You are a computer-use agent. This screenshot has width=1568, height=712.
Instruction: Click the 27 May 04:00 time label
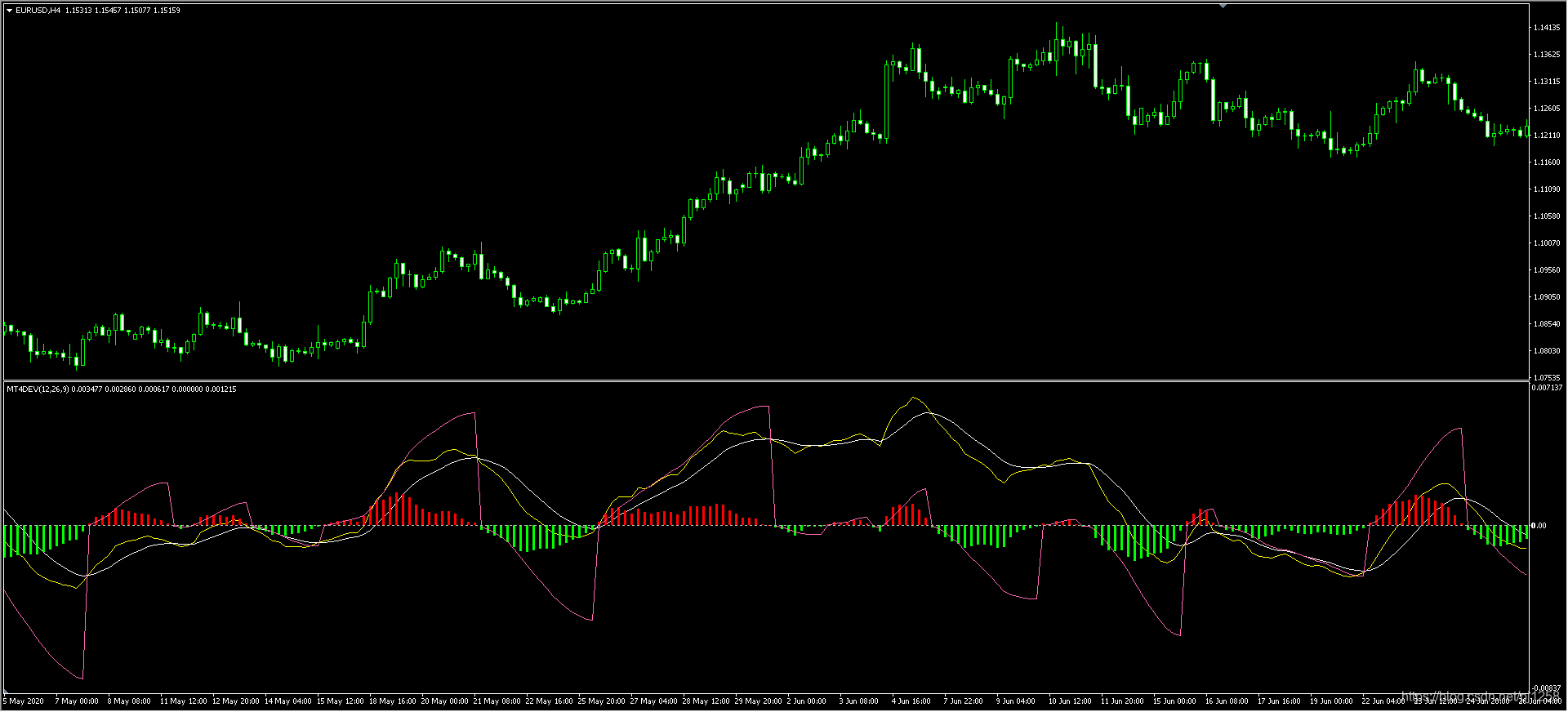[653, 701]
